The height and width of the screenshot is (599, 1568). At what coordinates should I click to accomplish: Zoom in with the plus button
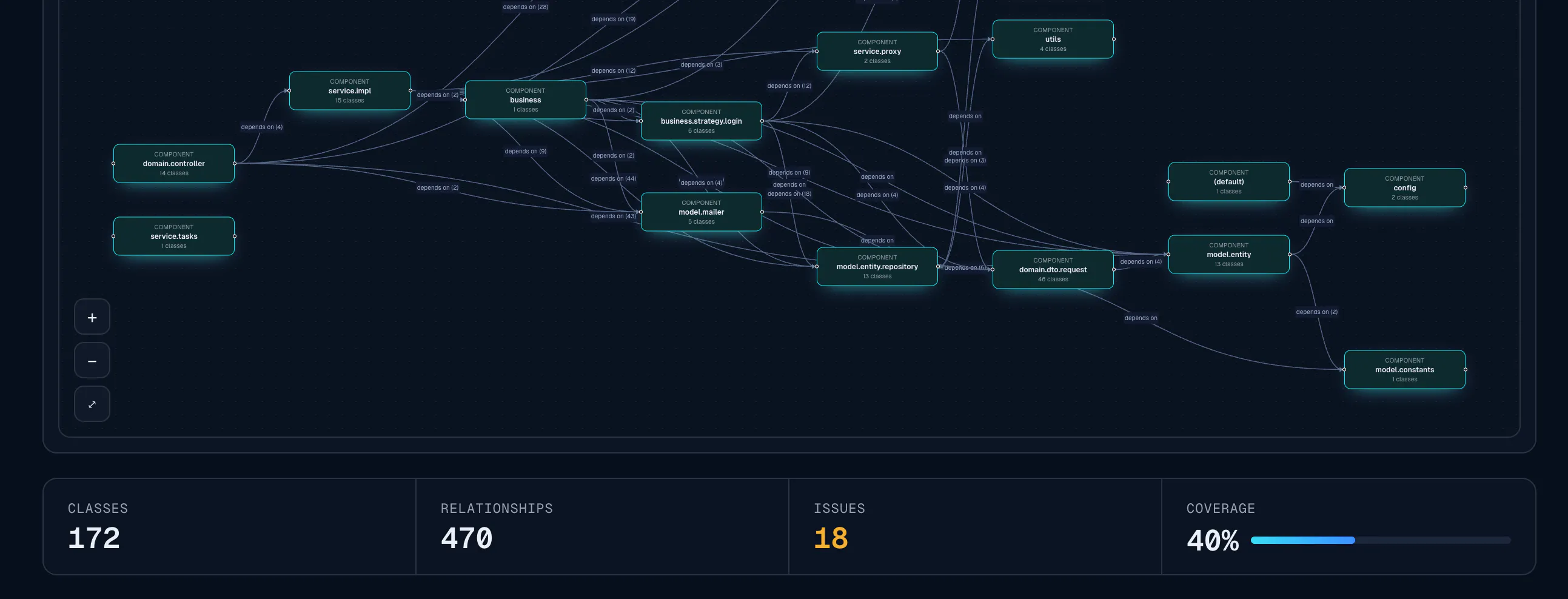pyautogui.click(x=92, y=317)
